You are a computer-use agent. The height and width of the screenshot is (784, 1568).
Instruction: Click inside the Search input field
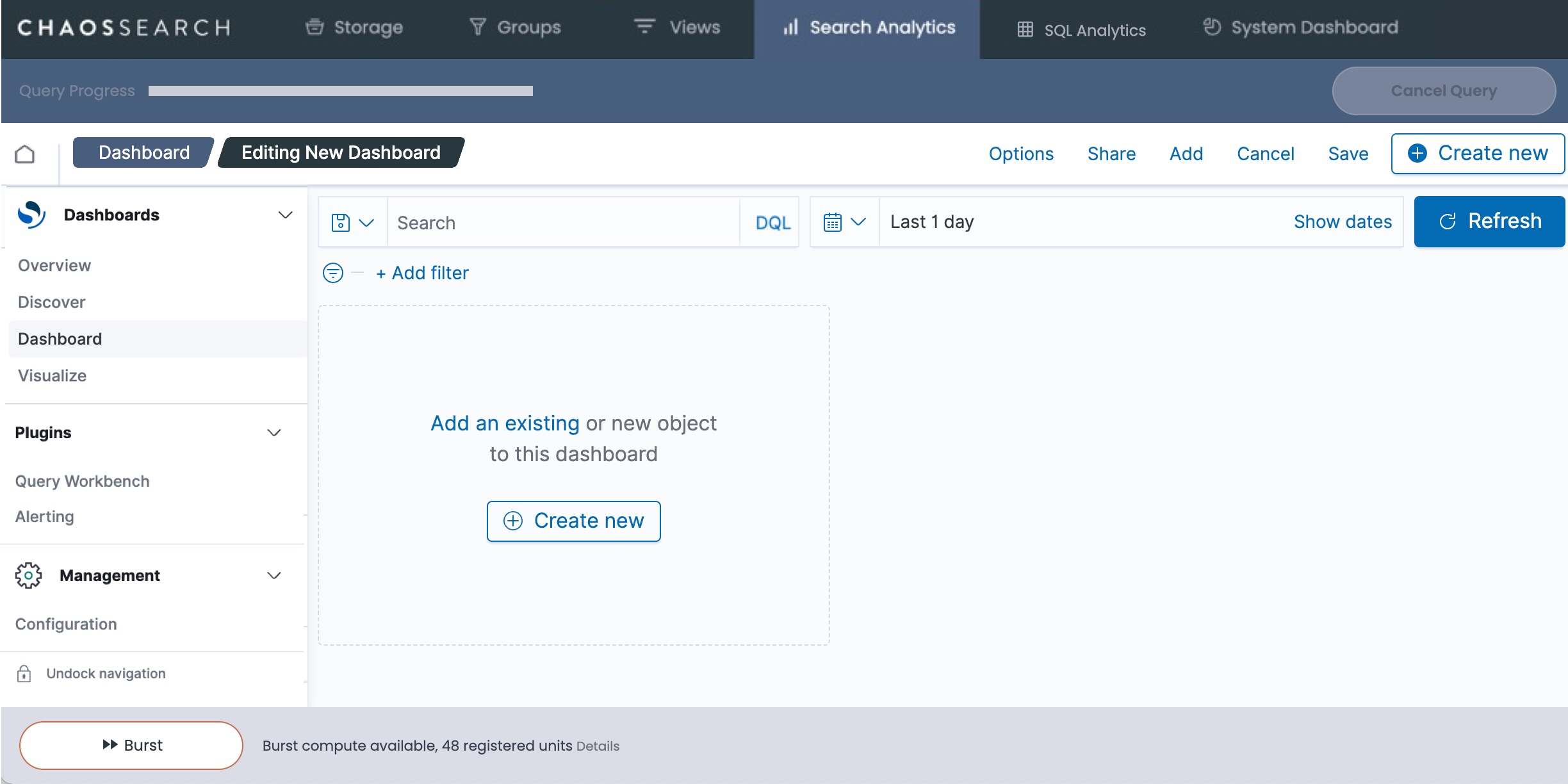pyautogui.click(x=564, y=222)
